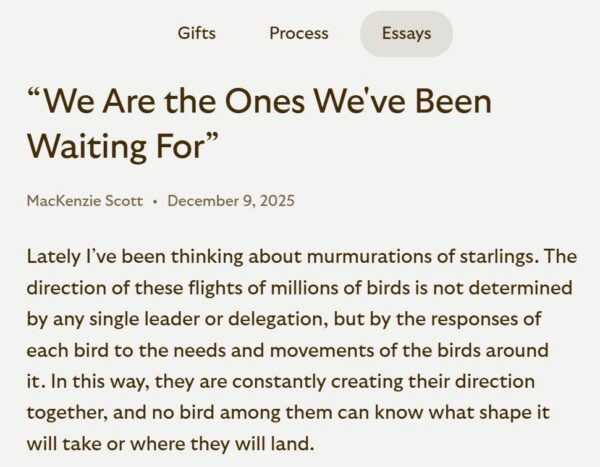600x467 pixels.
Task: Click the date December 9, 2025
Action: click(231, 201)
